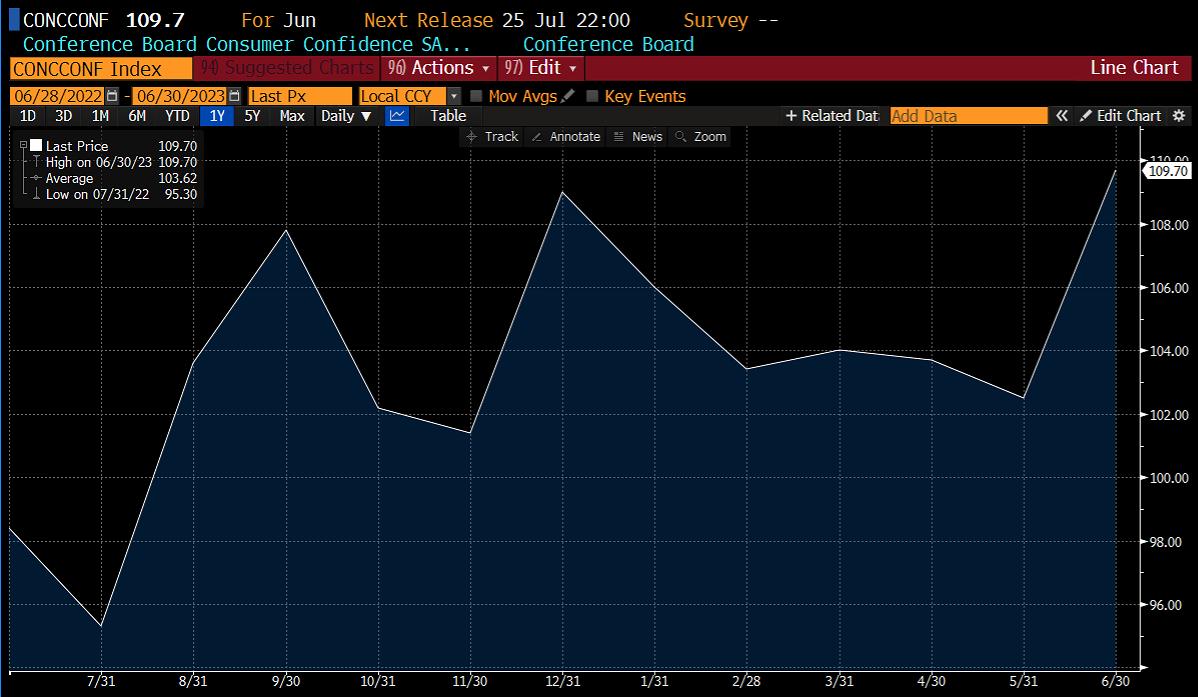This screenshot has width=1198, height=697.
Task: Enable the Mov Avgs checkbox
Action: point(476,96)
